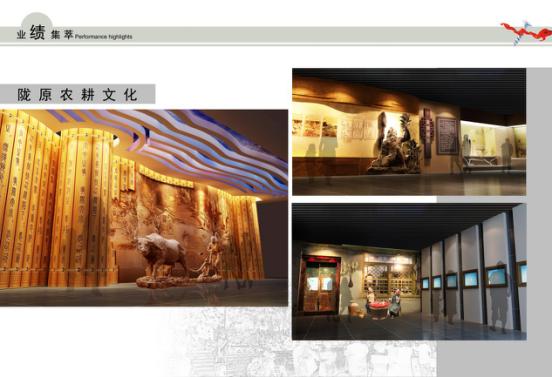Click the purple Chinese knot wall decoration

tap(427, 132)
